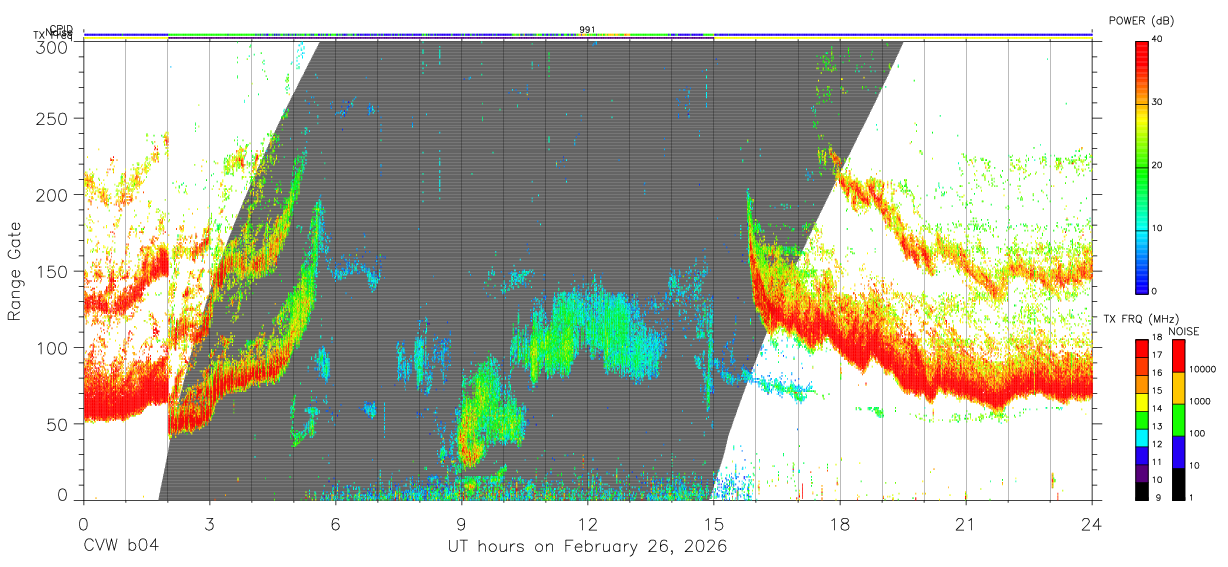
Task: Click the 'Range Gate' y-axis label
Action: 16,271
